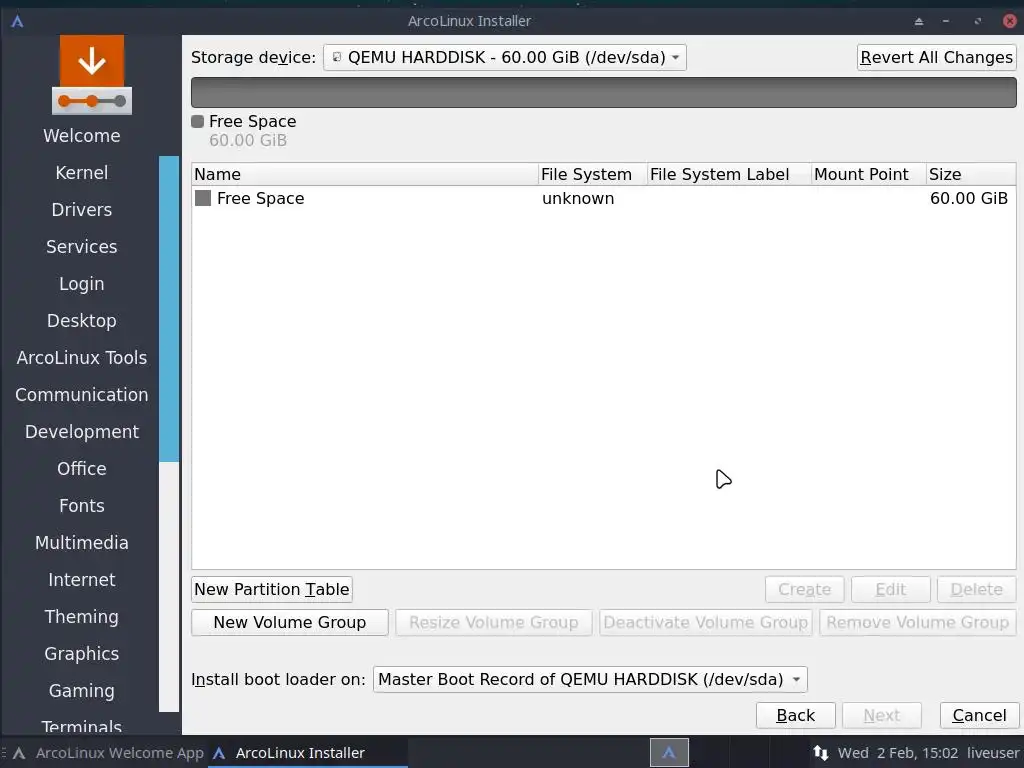Click New Partition Table button
This screenshot has height=768, width=1024.
[x=272, y=589]
